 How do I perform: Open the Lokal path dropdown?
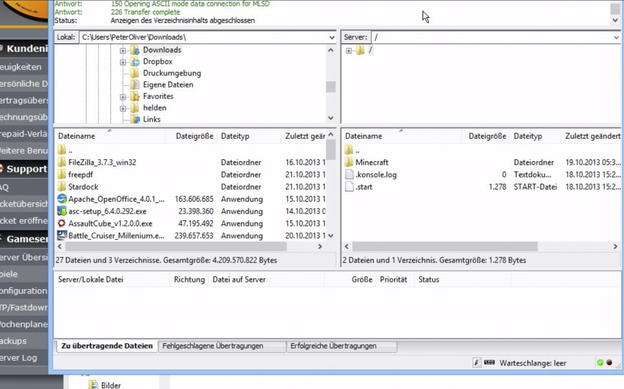click(x=332, y=37)
